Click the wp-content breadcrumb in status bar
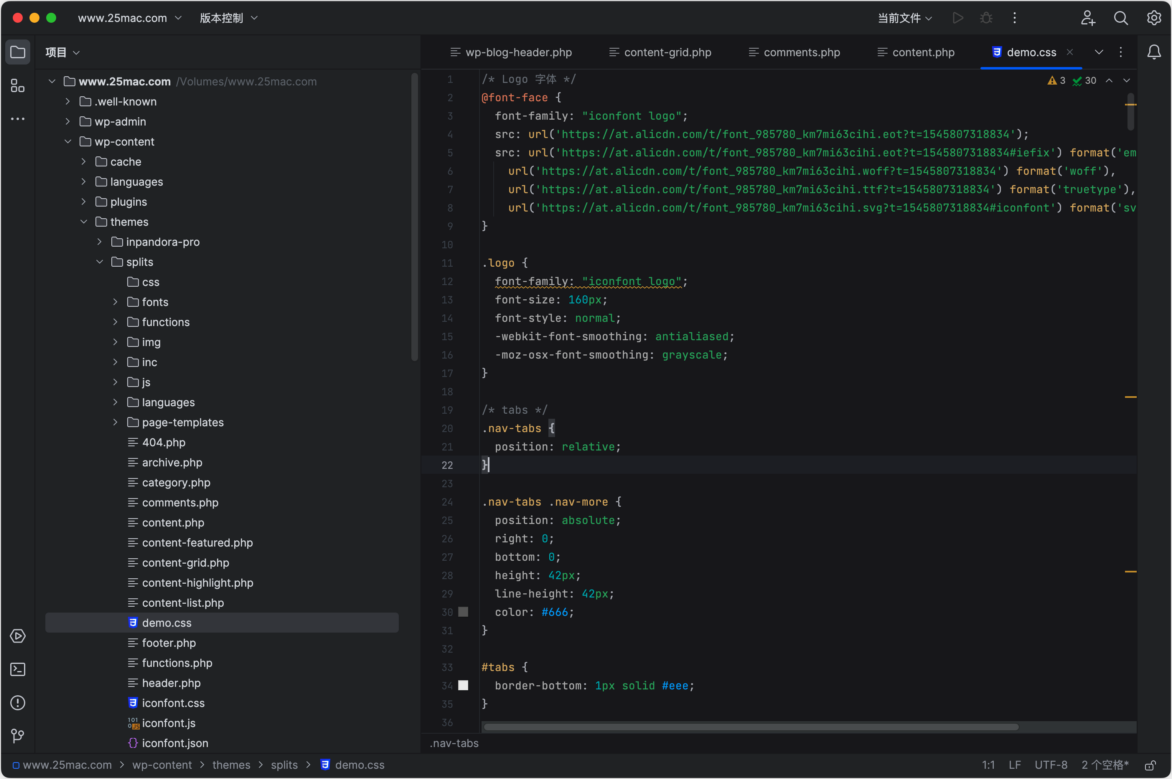This screenshot has height=779, width=1172. [162, 766]
